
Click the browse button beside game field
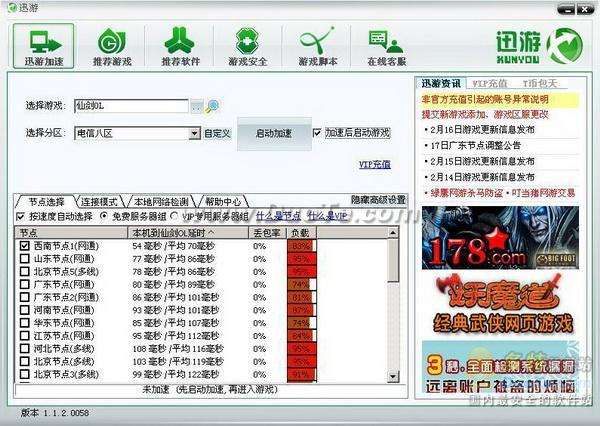(196, 106)
